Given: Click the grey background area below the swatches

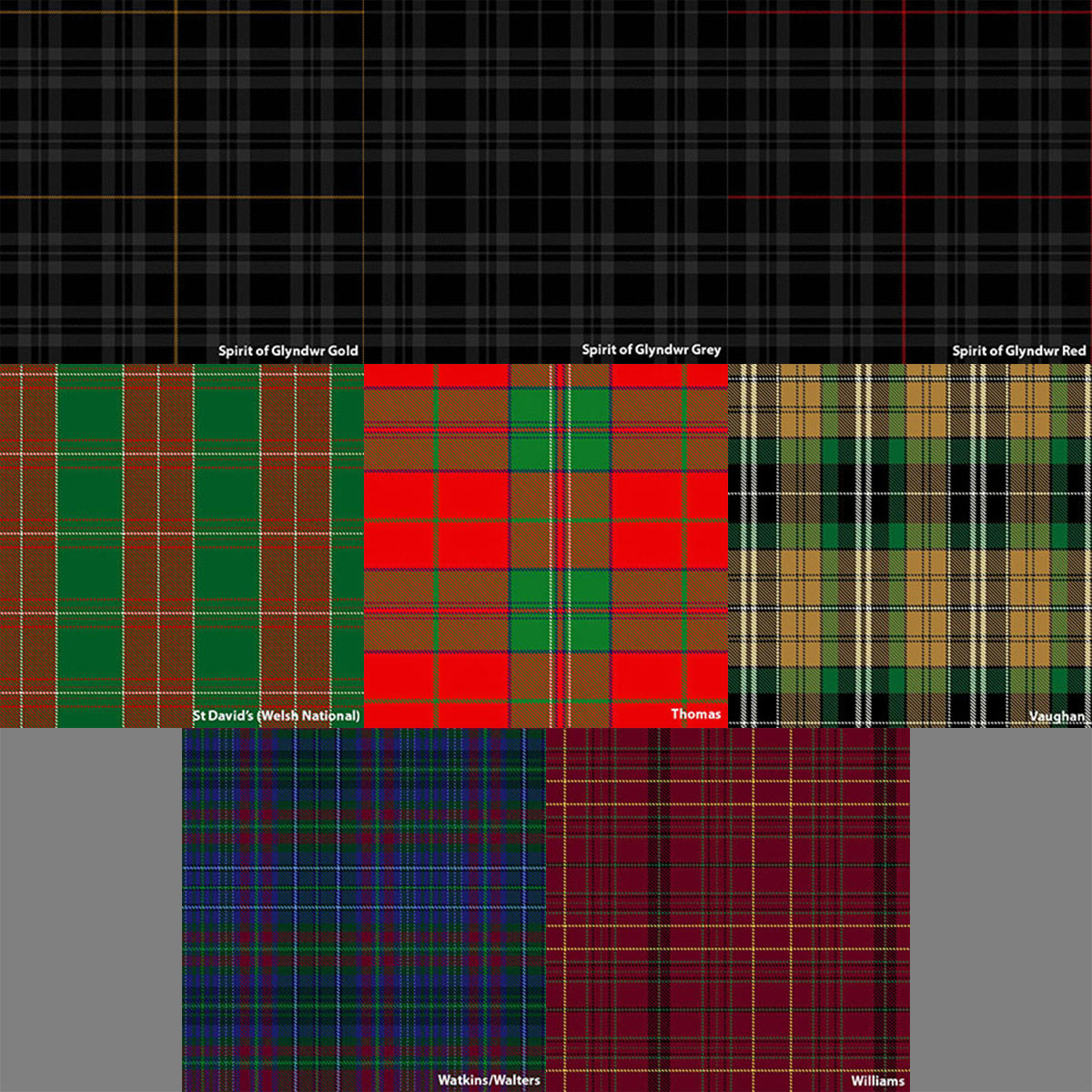Looking at the screenshot, I should [91, 910].
